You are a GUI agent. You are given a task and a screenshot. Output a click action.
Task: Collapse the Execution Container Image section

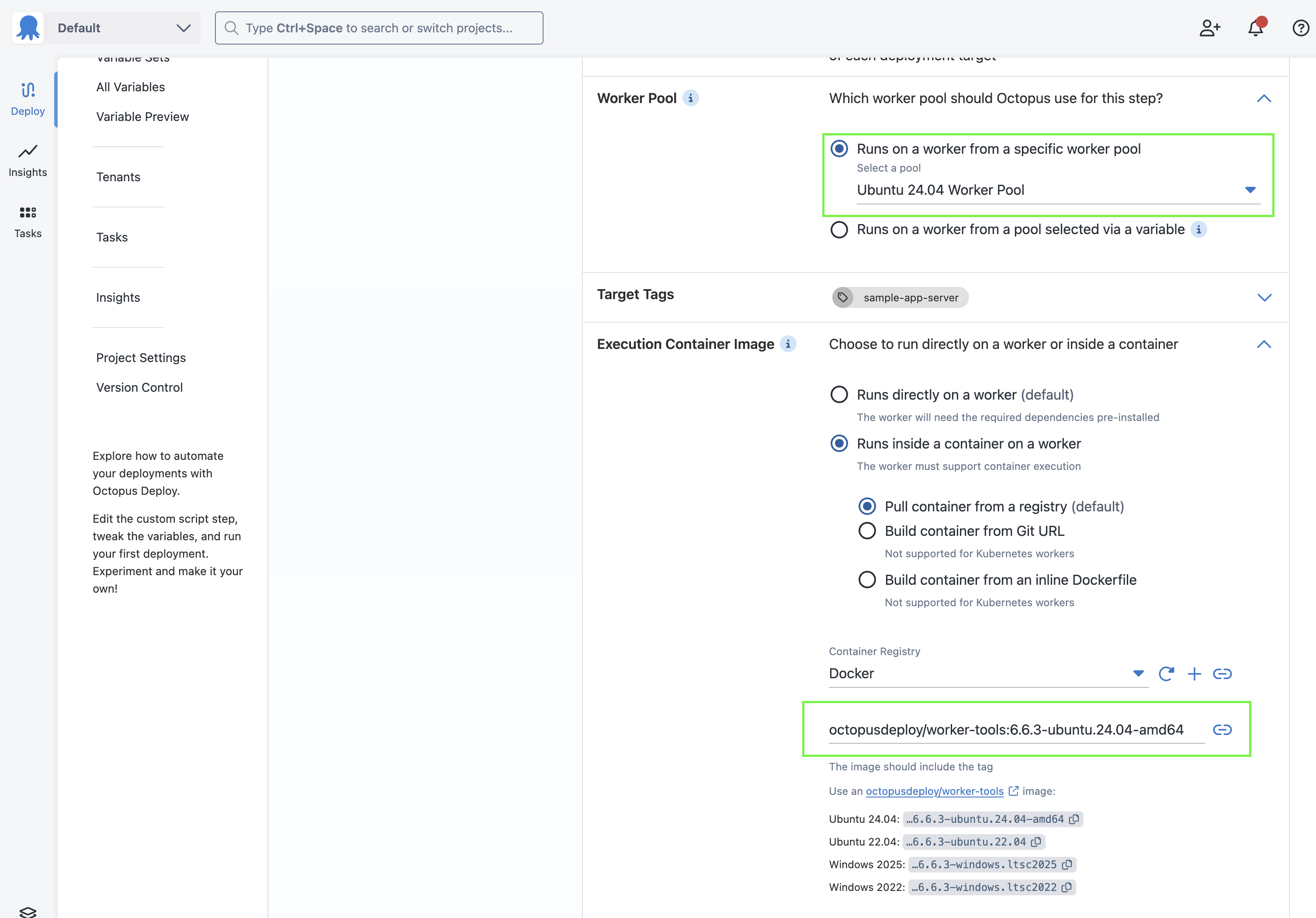point(1264,345)
